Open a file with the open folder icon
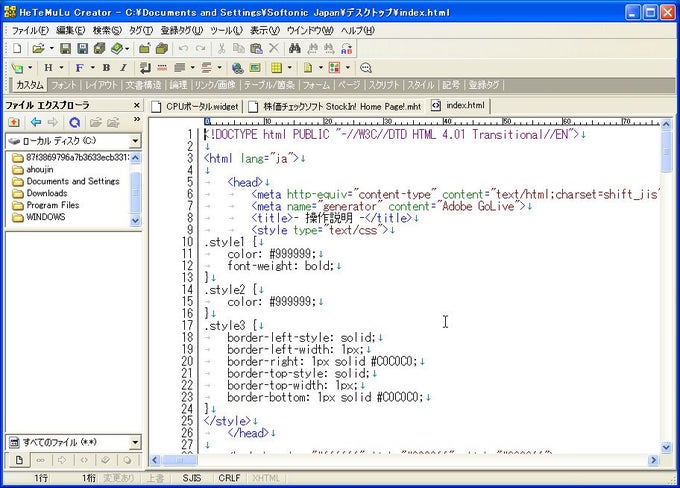The height and width of the screenshot is (488, 680). coord(38,49)
